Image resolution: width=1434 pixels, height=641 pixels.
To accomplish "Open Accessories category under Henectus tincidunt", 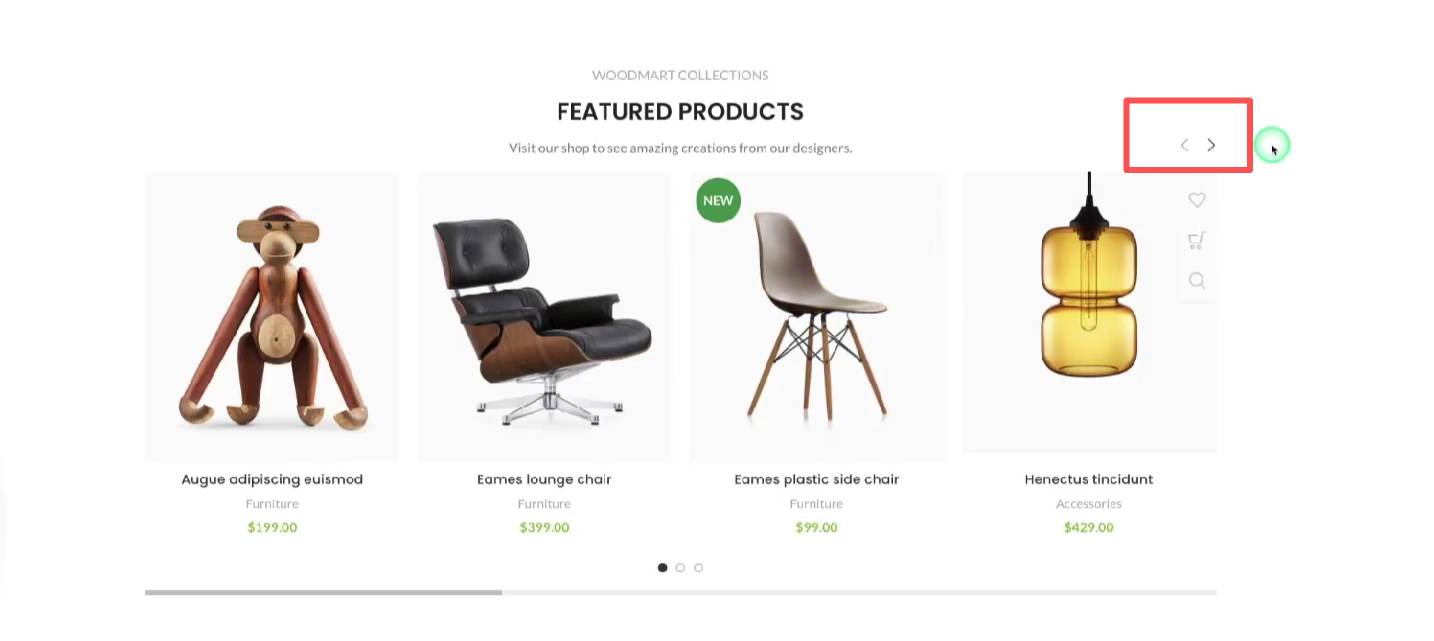I will click(x=1089, y=504).
